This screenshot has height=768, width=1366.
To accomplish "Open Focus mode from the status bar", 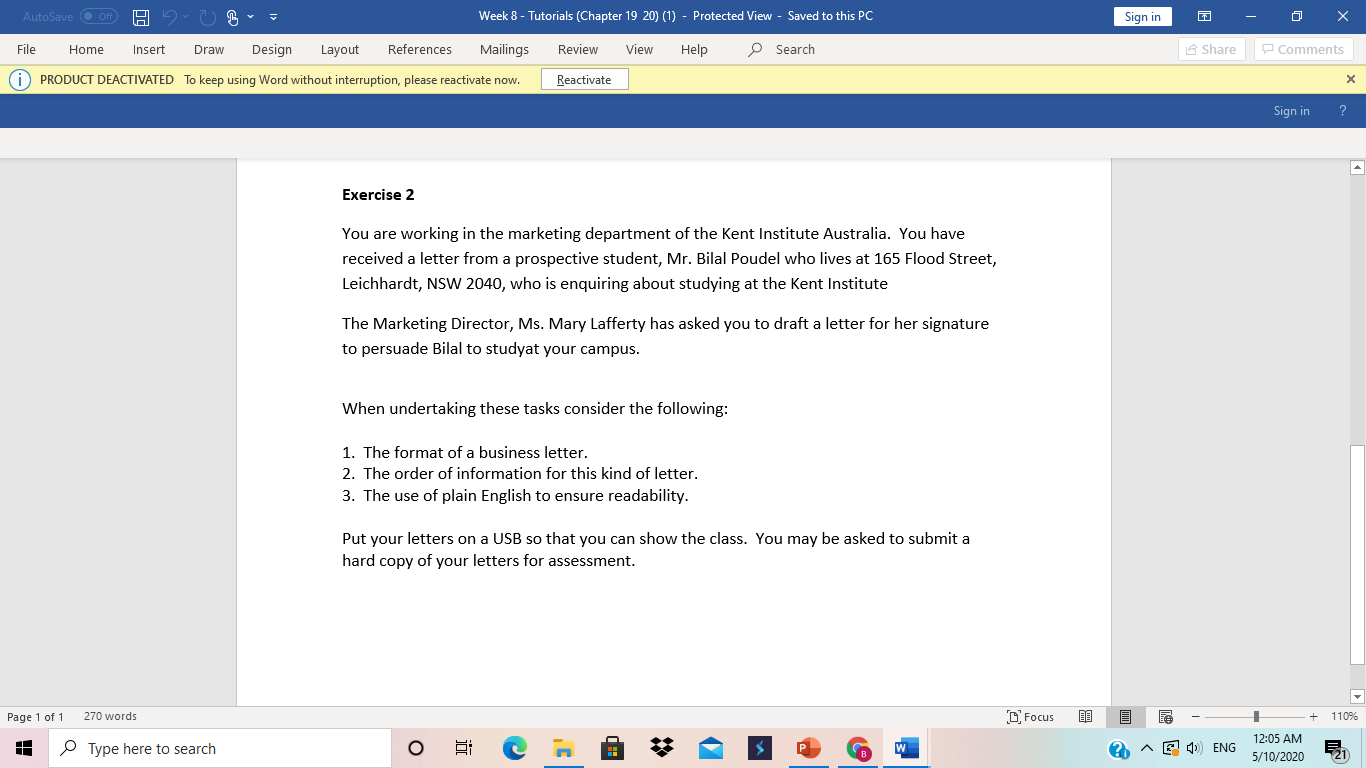I will coord(1030,717).
